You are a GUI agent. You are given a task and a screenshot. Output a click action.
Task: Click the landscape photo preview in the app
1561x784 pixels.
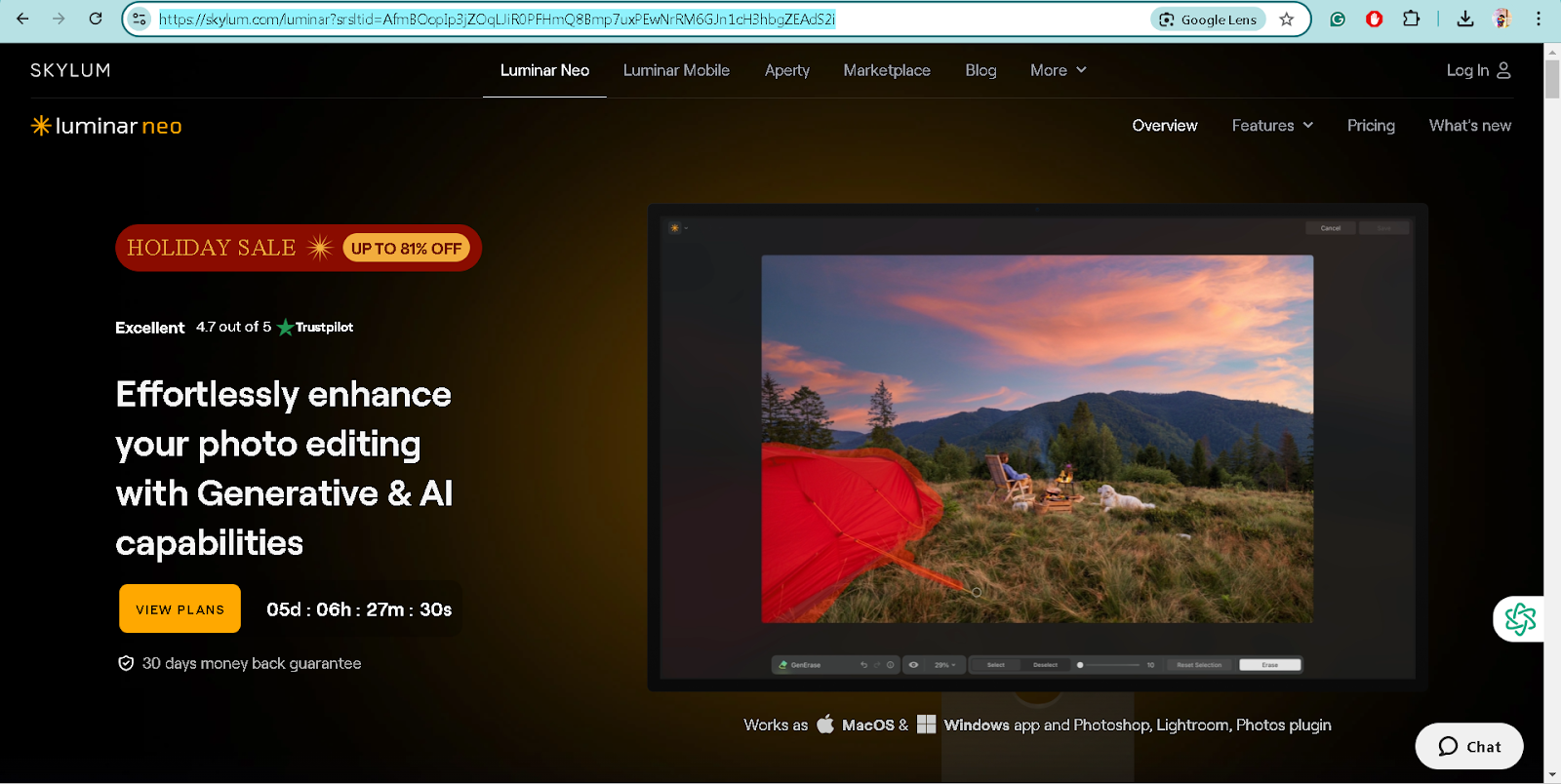pos(1037,439)
